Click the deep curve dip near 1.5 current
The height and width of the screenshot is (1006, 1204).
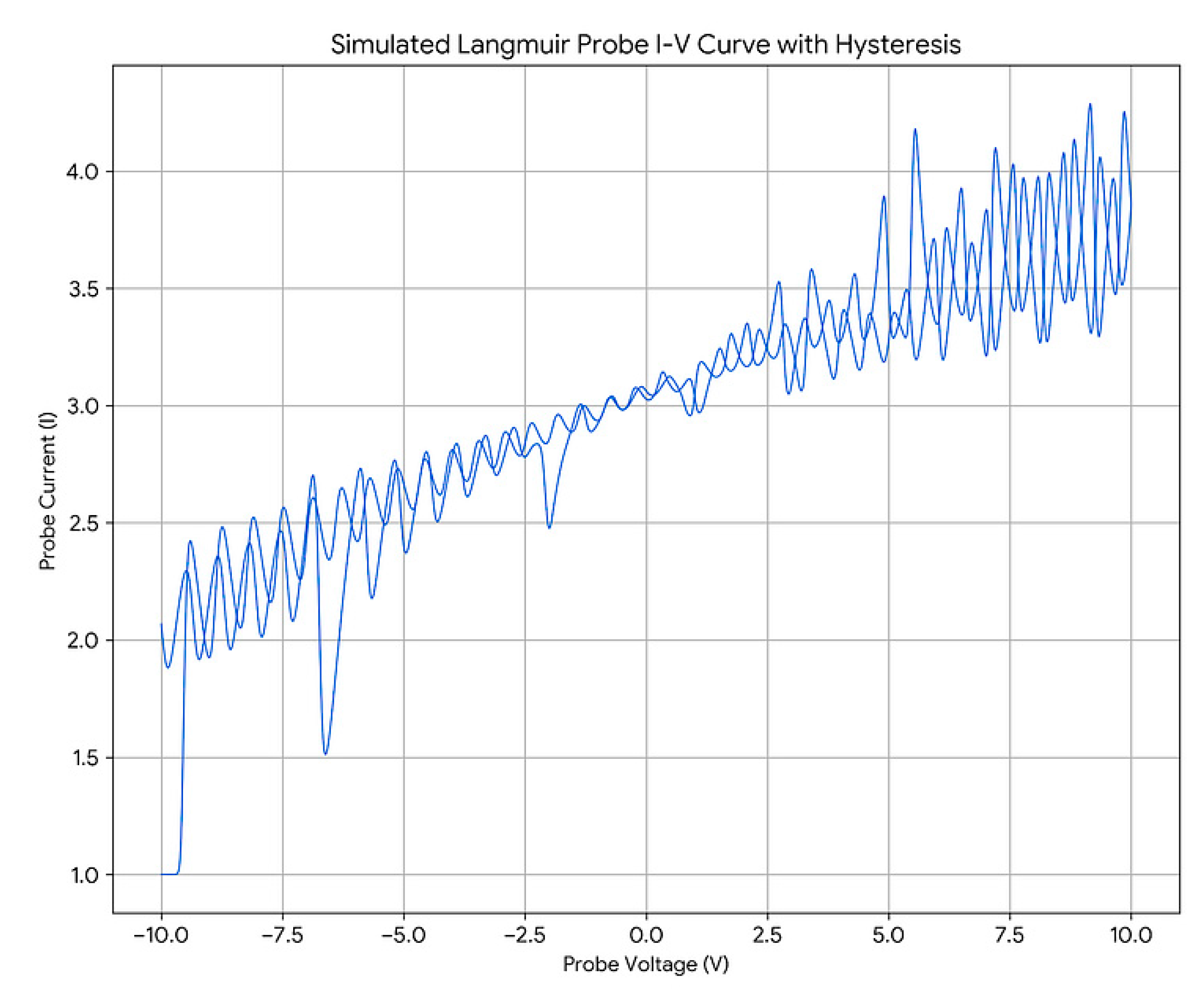tap(326, 752)
